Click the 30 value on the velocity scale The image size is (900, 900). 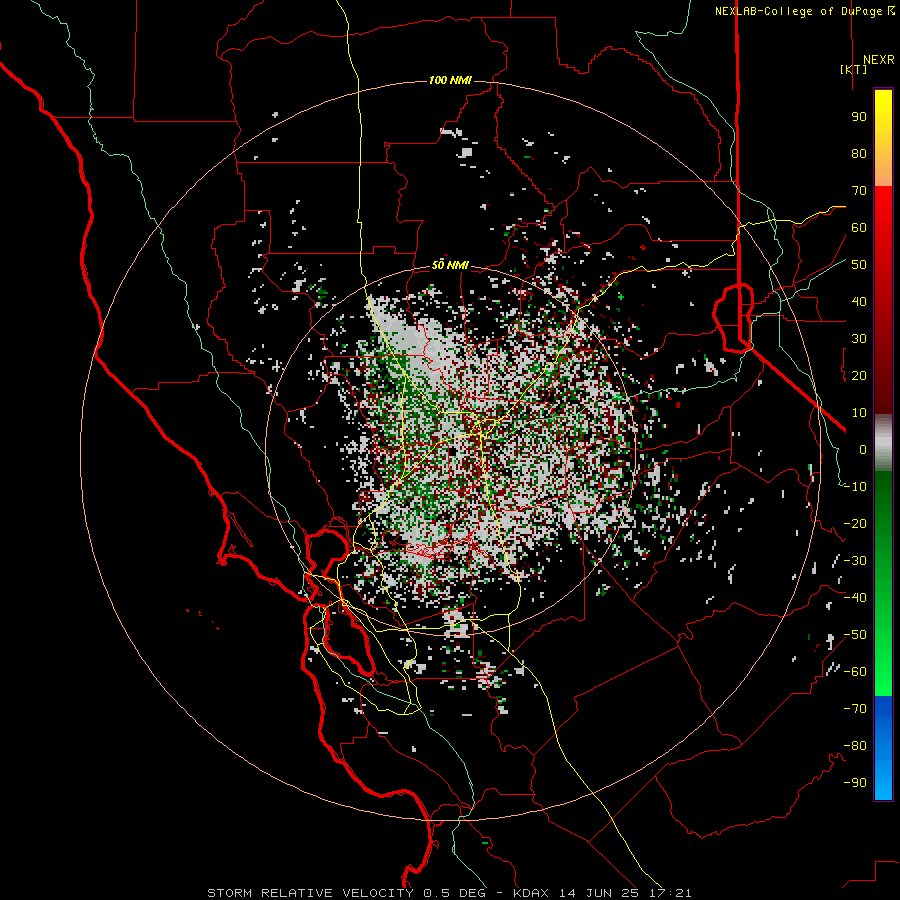[x=859, y=339]
